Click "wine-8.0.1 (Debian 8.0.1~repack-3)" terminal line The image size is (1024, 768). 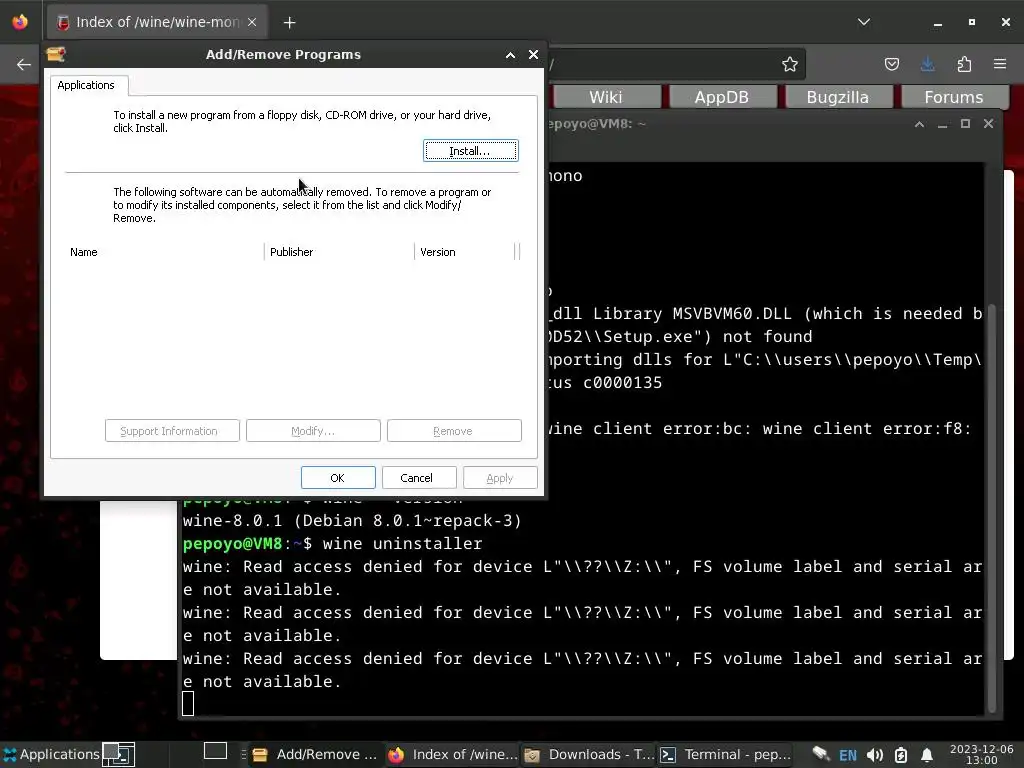pyautogui.click(x=352, y=520)
